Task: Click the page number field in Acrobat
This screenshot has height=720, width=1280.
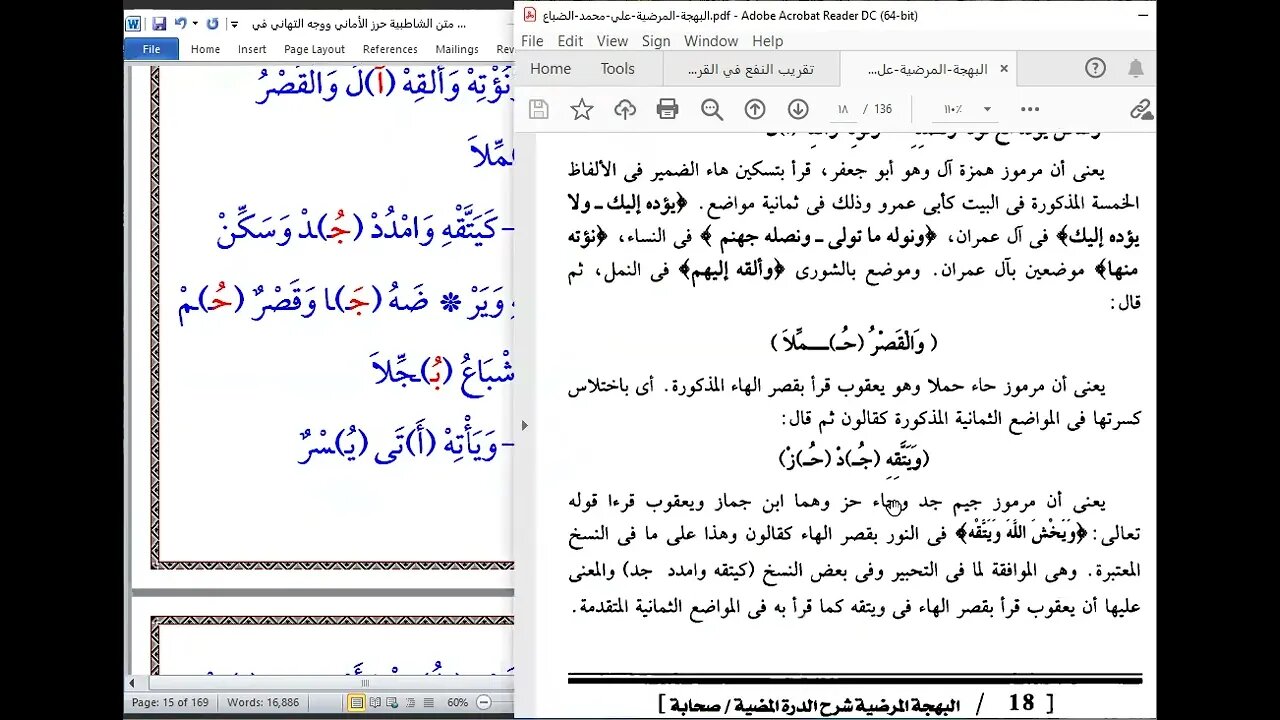Action: [x=843, y=109]
